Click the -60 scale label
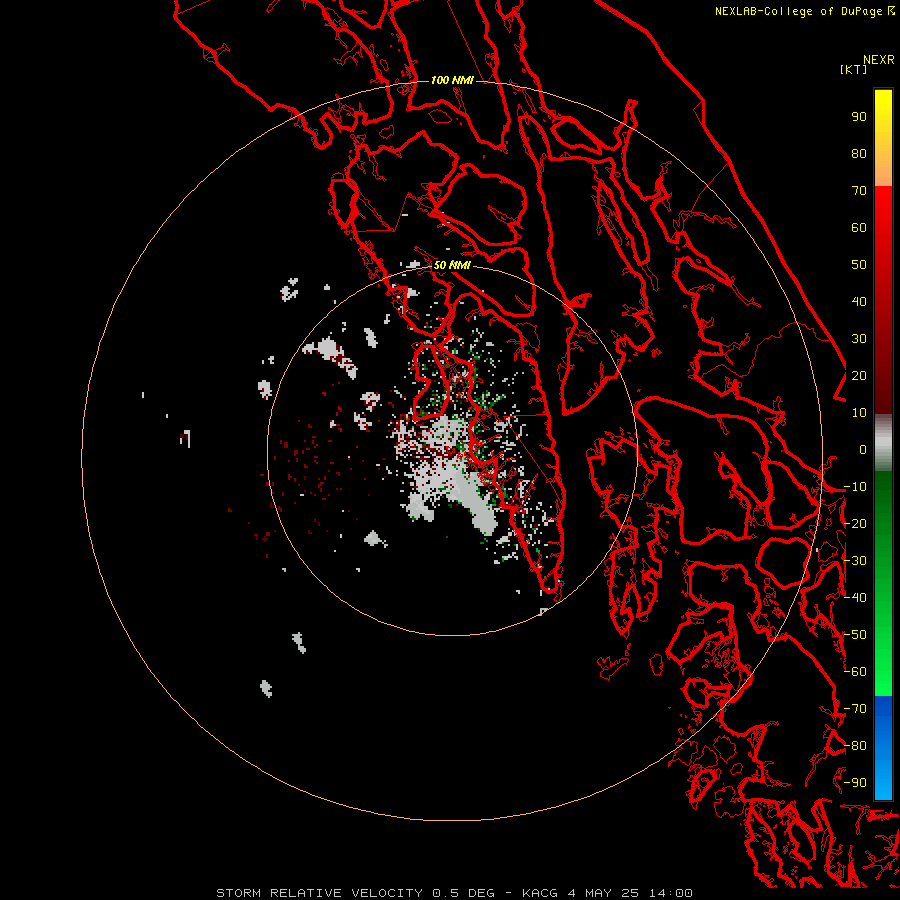This screenshot has height=900, width=900. coord(855,672)
